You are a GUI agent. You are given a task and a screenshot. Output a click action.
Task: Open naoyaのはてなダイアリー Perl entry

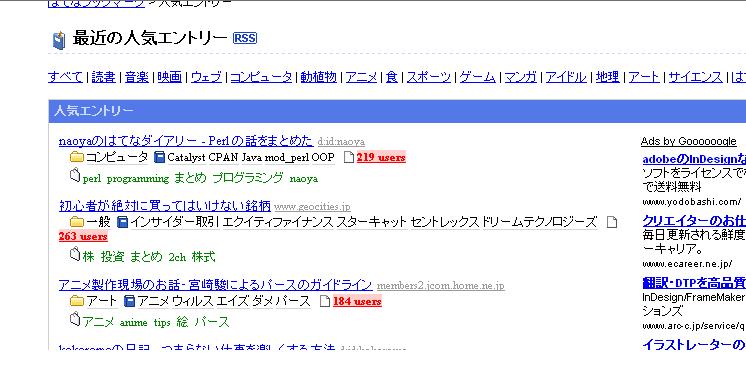point(186,141)
